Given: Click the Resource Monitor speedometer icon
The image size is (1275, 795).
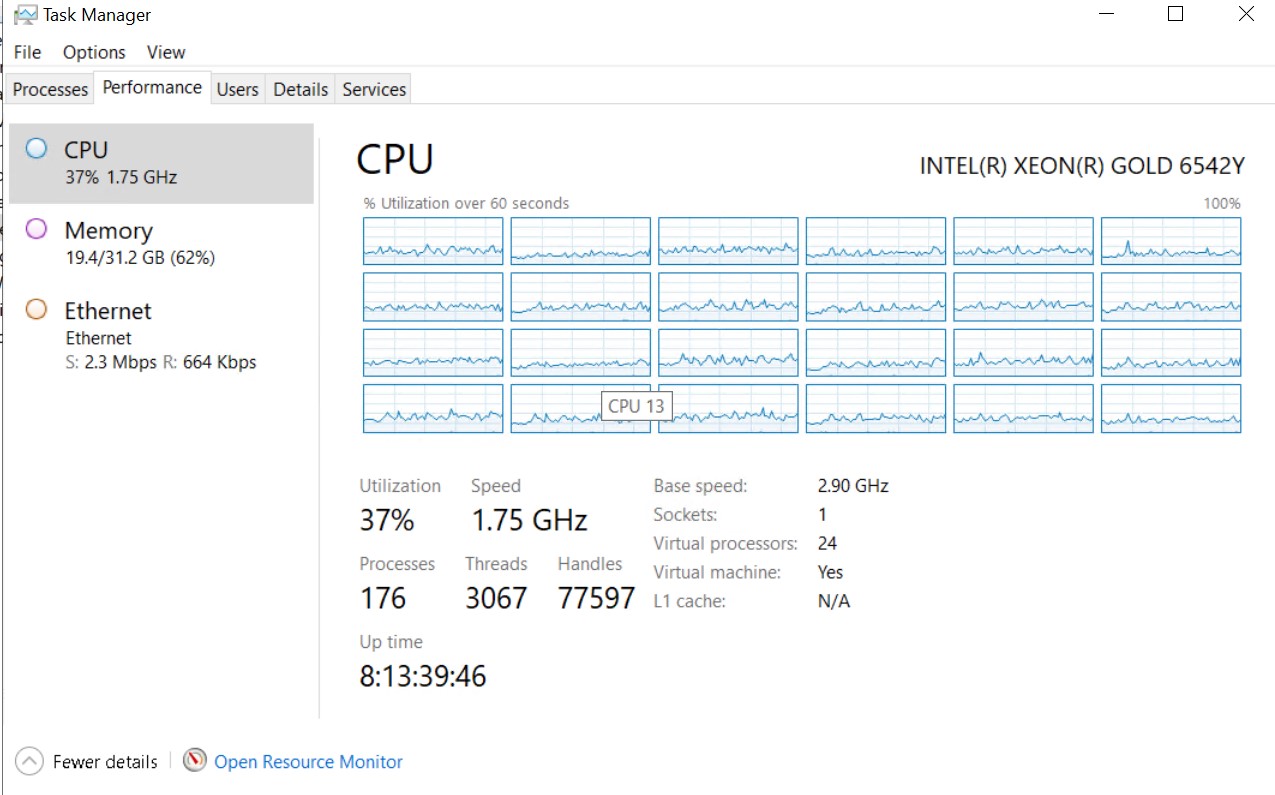Looking at the screenshot, I should 195,761.
